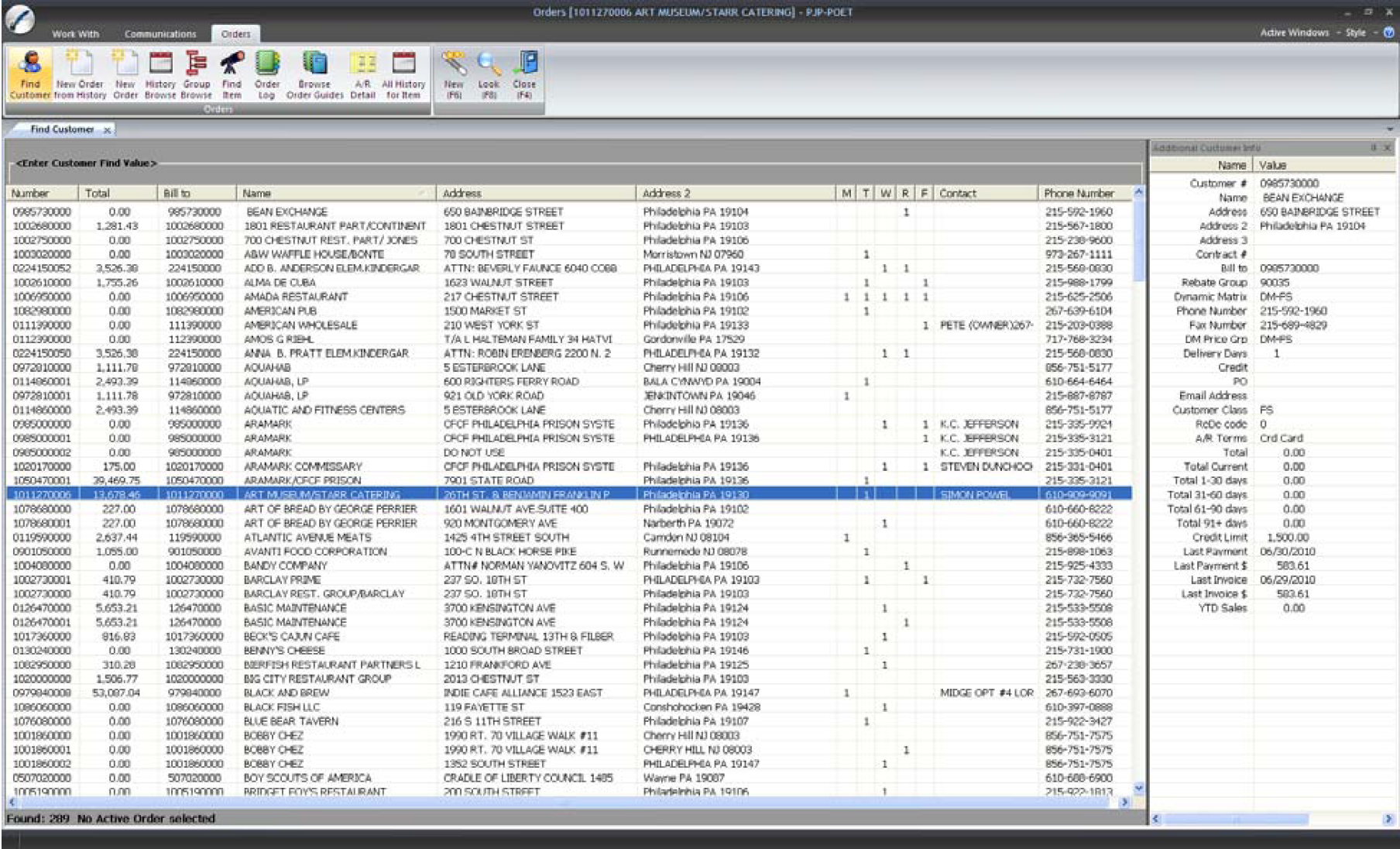Select the BEAN EXCHANGE customer row
The height and width of the screenshot is (849, 1400).
pos(569,211)
